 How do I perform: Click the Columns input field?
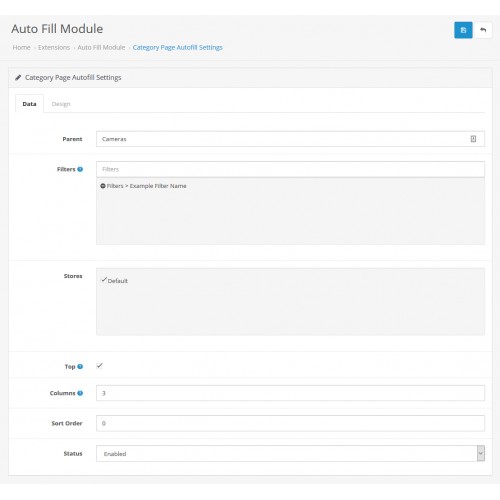[x=290, y=393]
